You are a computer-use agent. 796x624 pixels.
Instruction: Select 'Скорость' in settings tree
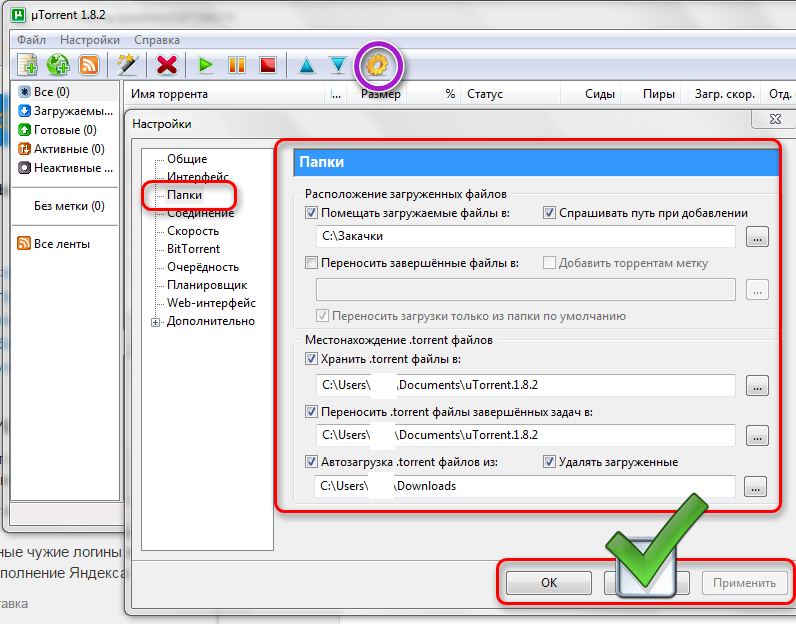193,231
